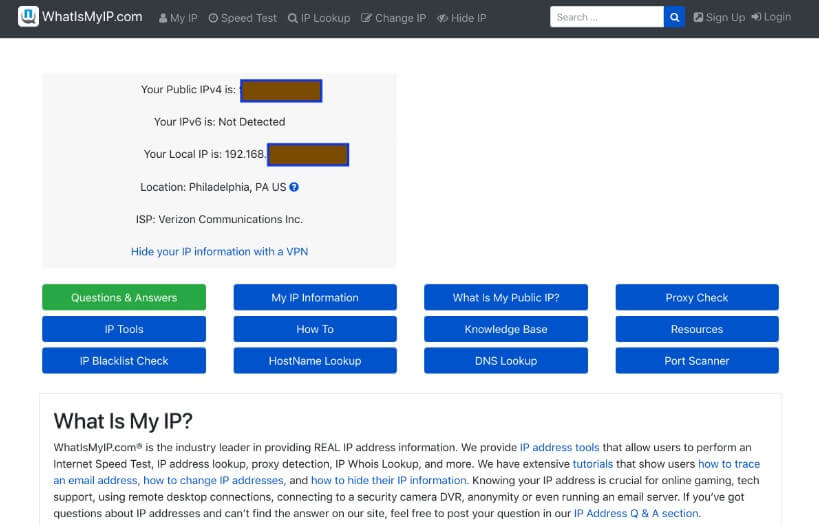
Task: Open IP Blacklist Check
Action: (124, 360)
